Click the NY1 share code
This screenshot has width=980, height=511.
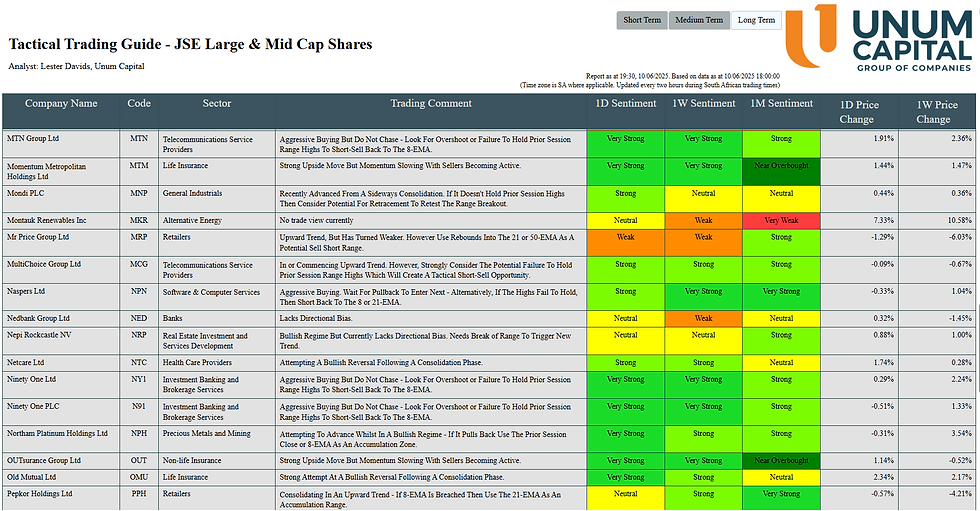pyautogui.click(x=139, y=379)
